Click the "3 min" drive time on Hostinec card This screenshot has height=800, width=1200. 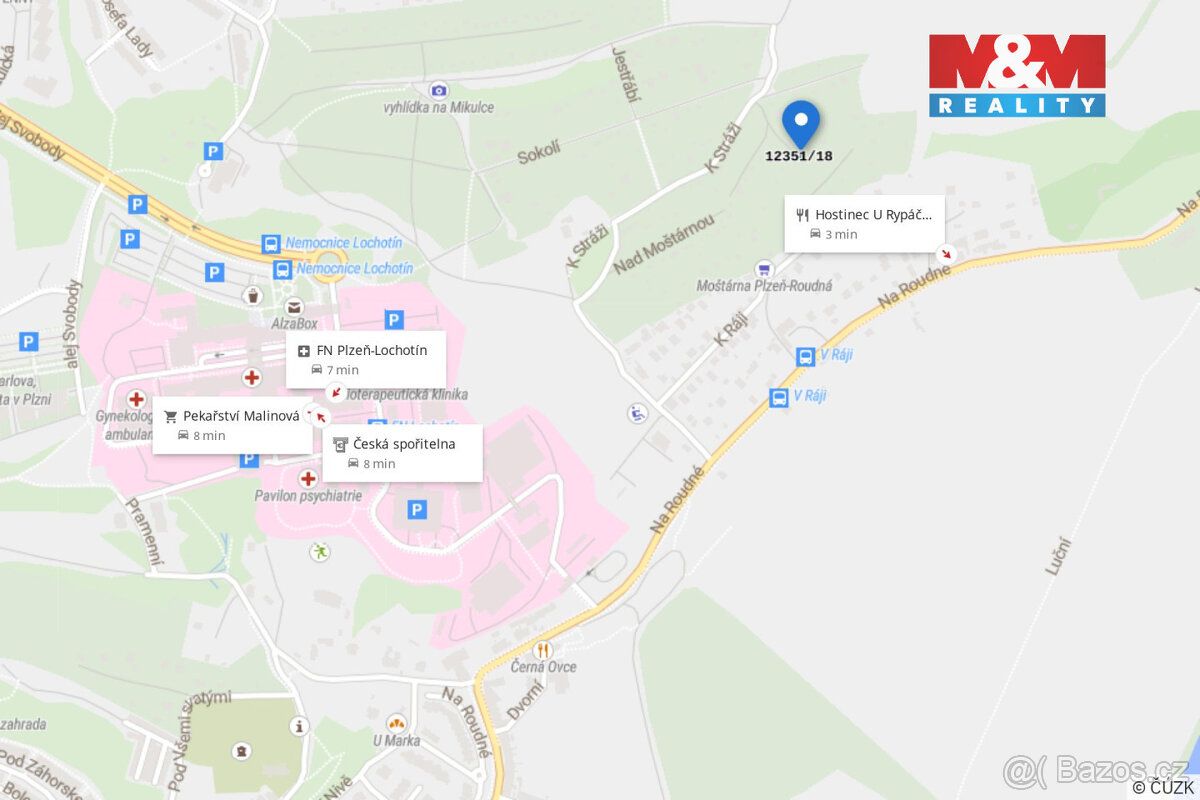[841, 234]
